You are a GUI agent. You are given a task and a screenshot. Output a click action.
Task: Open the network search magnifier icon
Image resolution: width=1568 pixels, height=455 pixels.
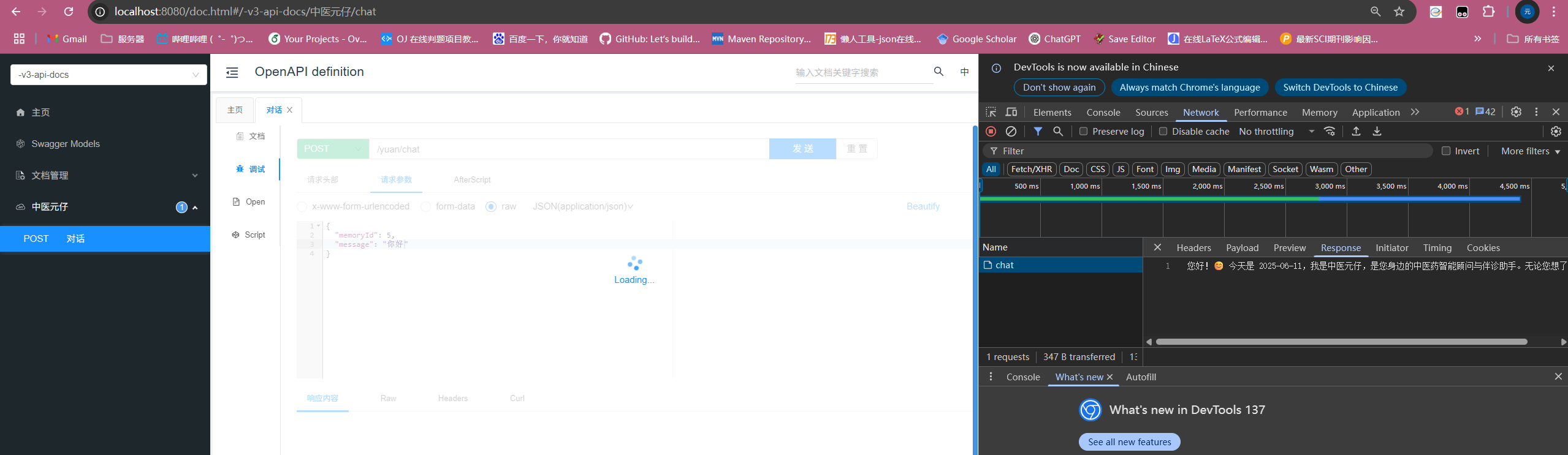[x=1058, y=132]
